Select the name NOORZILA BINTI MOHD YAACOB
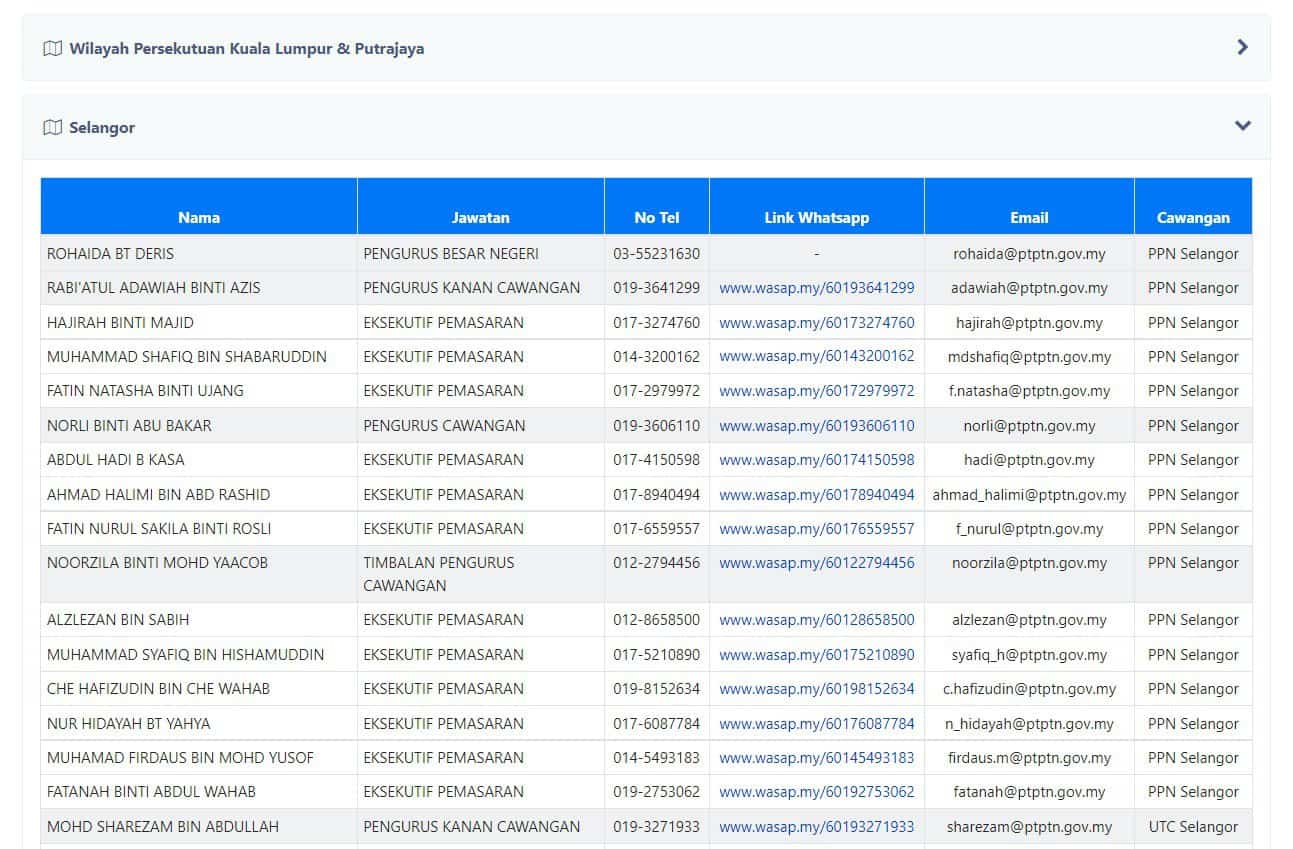 [157, 563]
